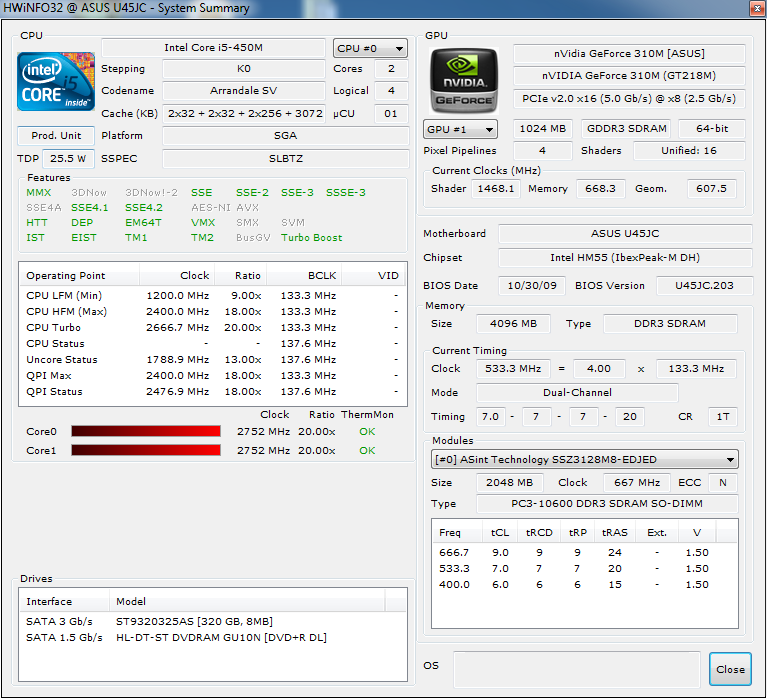The width and height of the screenshot is (767, 699).
Task: Click the Intel Core i5 logo
Action: (x=56, y=81)
